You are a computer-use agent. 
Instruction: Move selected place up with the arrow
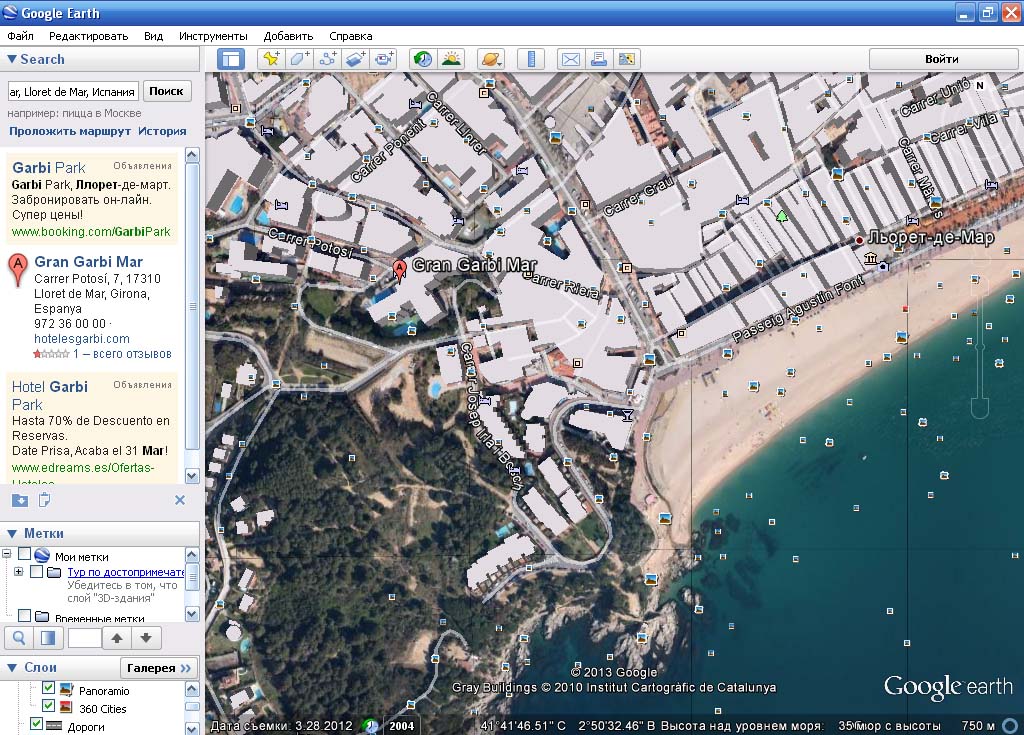(117, 638)
